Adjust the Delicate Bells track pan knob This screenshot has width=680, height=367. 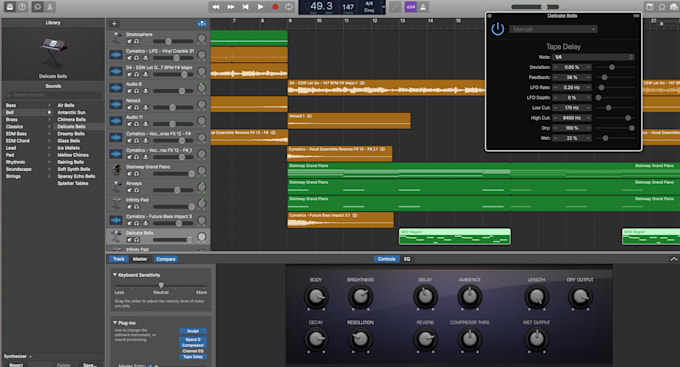(x=202, y=236)
